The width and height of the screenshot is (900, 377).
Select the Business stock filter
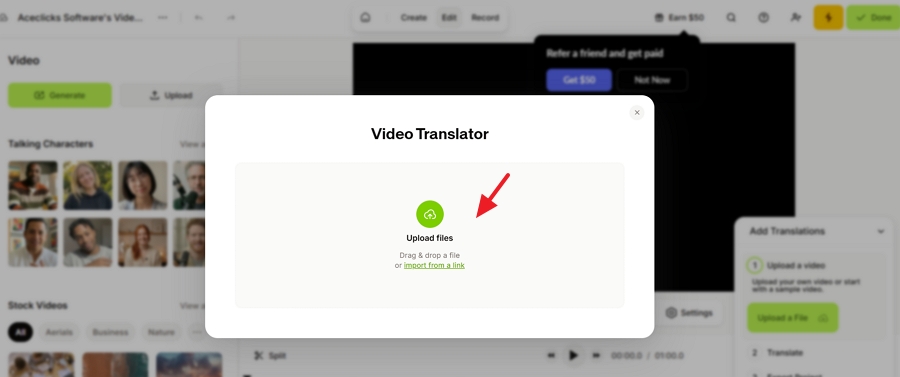pos(110,332)
